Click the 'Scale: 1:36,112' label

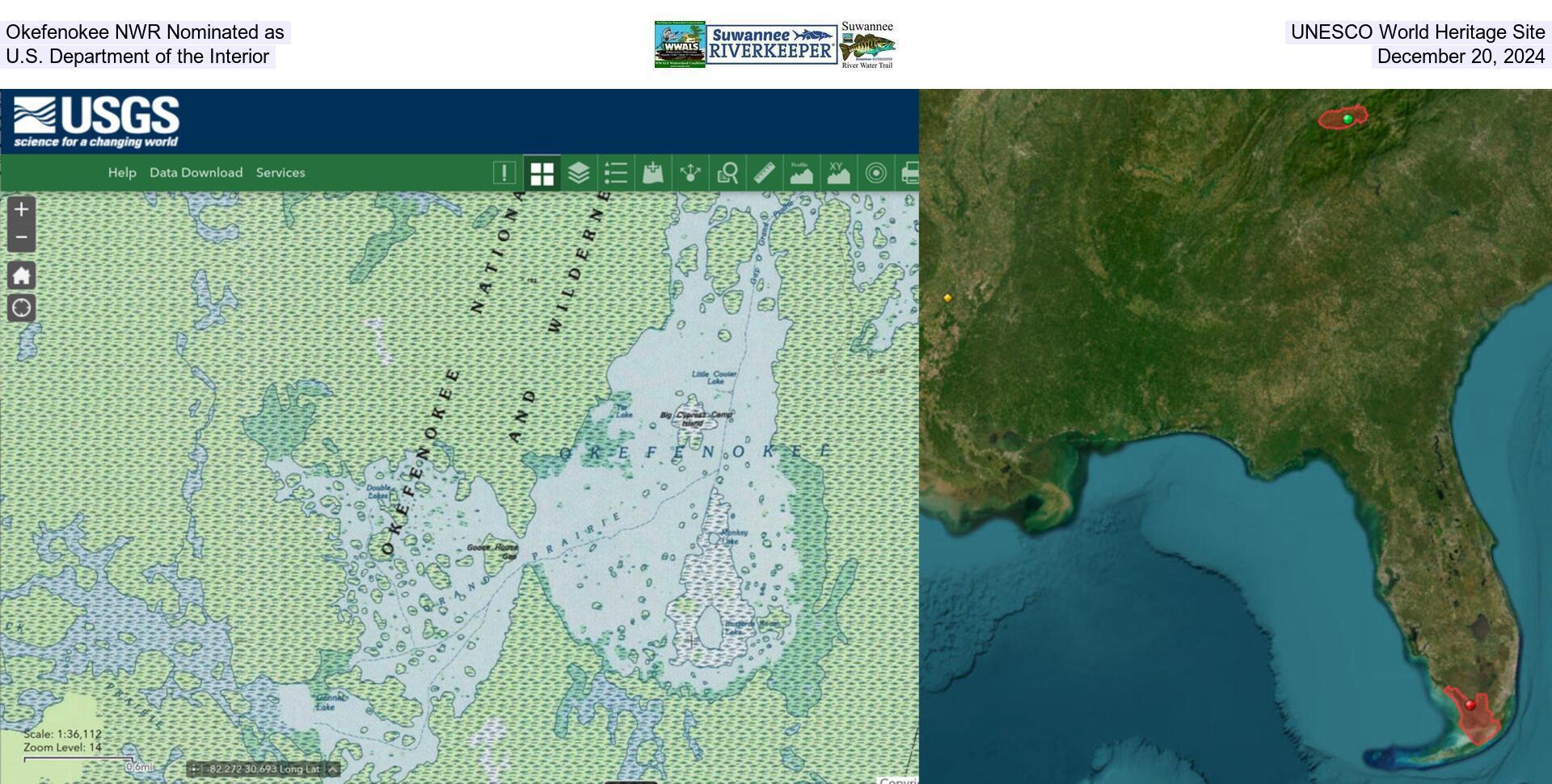(62, 735)
